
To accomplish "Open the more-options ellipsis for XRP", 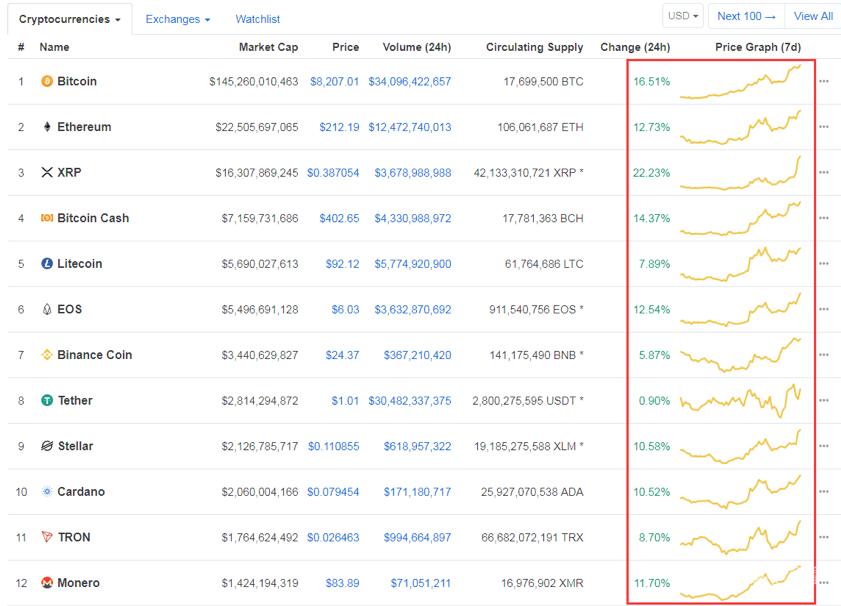I will tap(824, 172).
